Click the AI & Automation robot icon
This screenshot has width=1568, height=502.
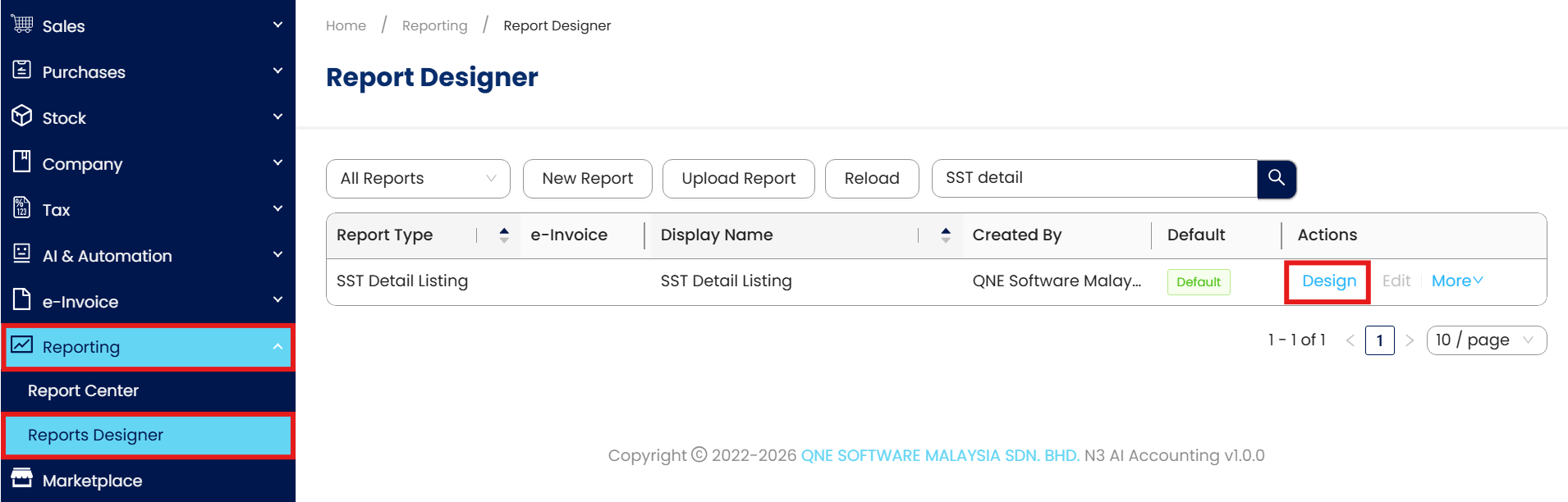click(x=22, y=254)
